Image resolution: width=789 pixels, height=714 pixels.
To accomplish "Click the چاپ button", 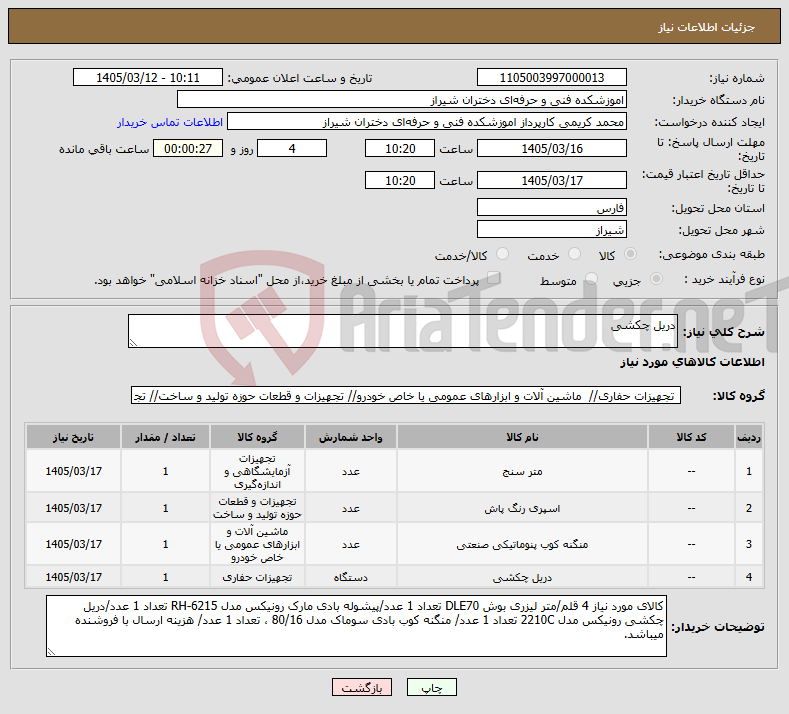I will pyautogui.click(x=432, y=687).
